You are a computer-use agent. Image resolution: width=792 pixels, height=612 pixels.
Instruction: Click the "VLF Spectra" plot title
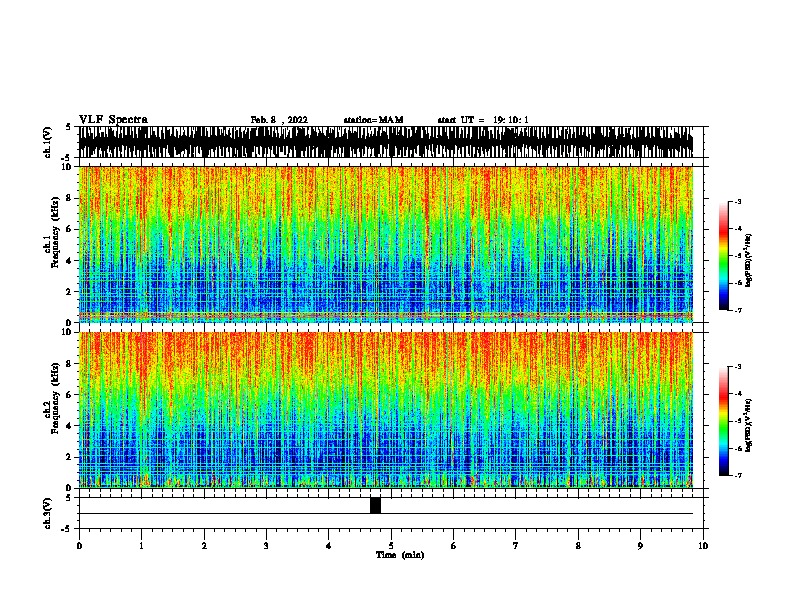pos(113,120)
